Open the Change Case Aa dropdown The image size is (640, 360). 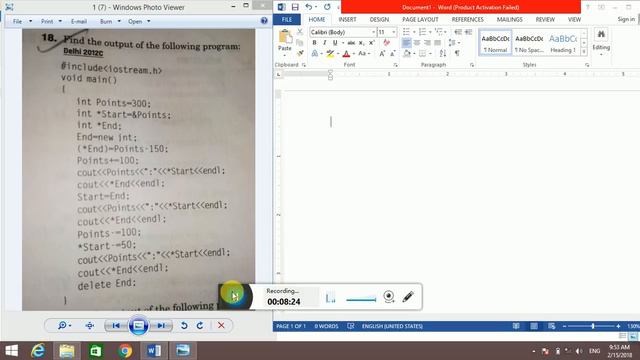364,53
